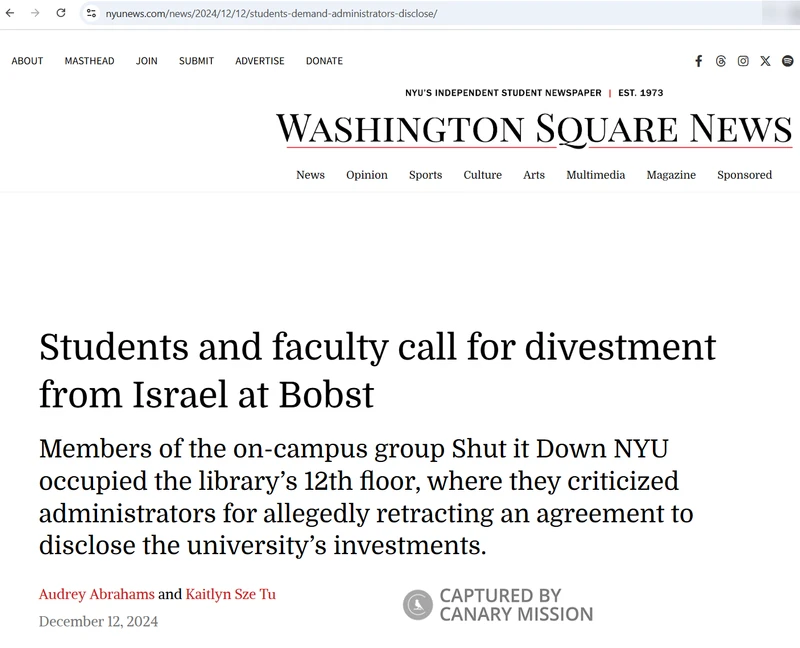Go to the News section
This screenshot has height=648, width=800.
[x=310, y=175]
